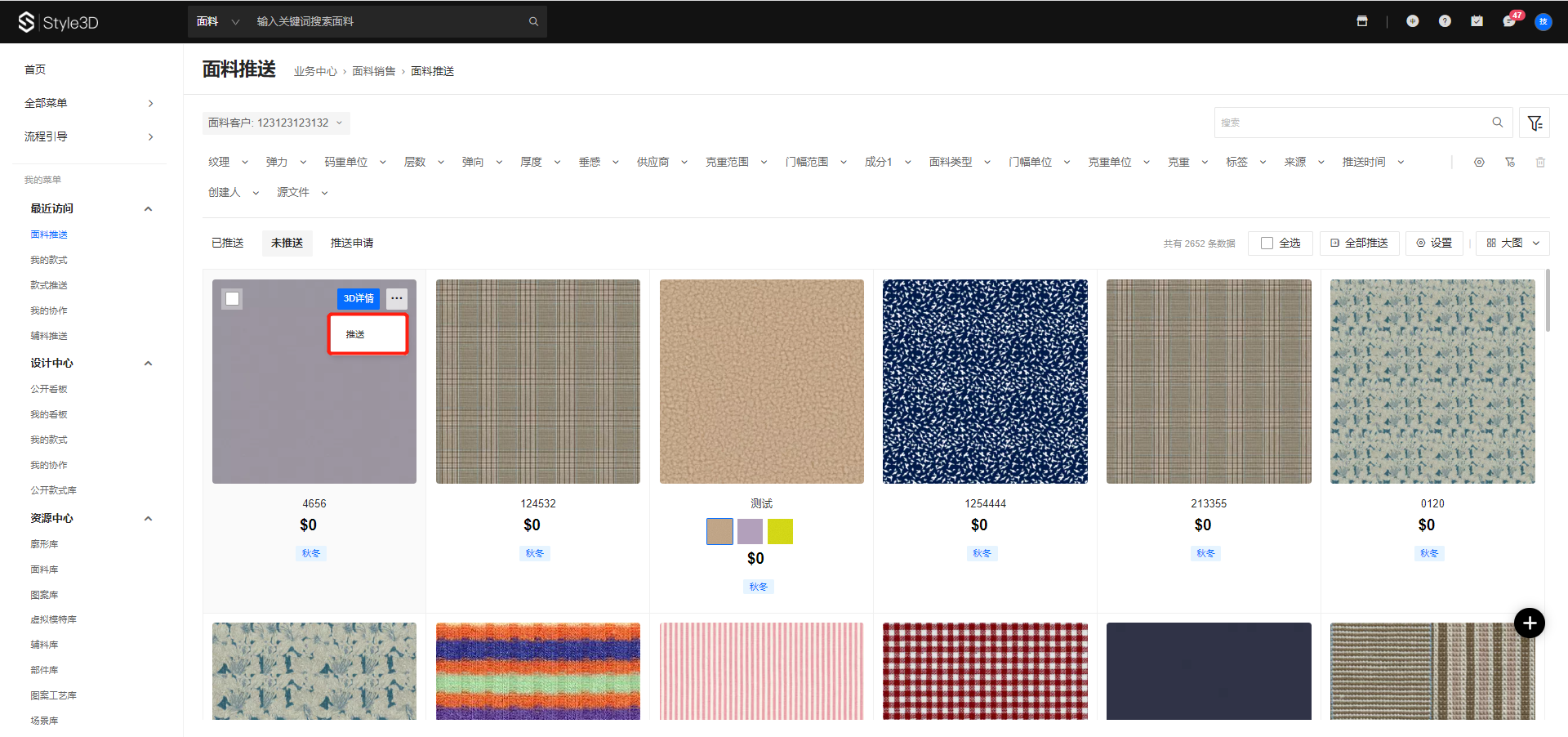The image size is (1568, 737).
Task: Collapse the 最近访问 sidebar section
Action: (148, 209)
